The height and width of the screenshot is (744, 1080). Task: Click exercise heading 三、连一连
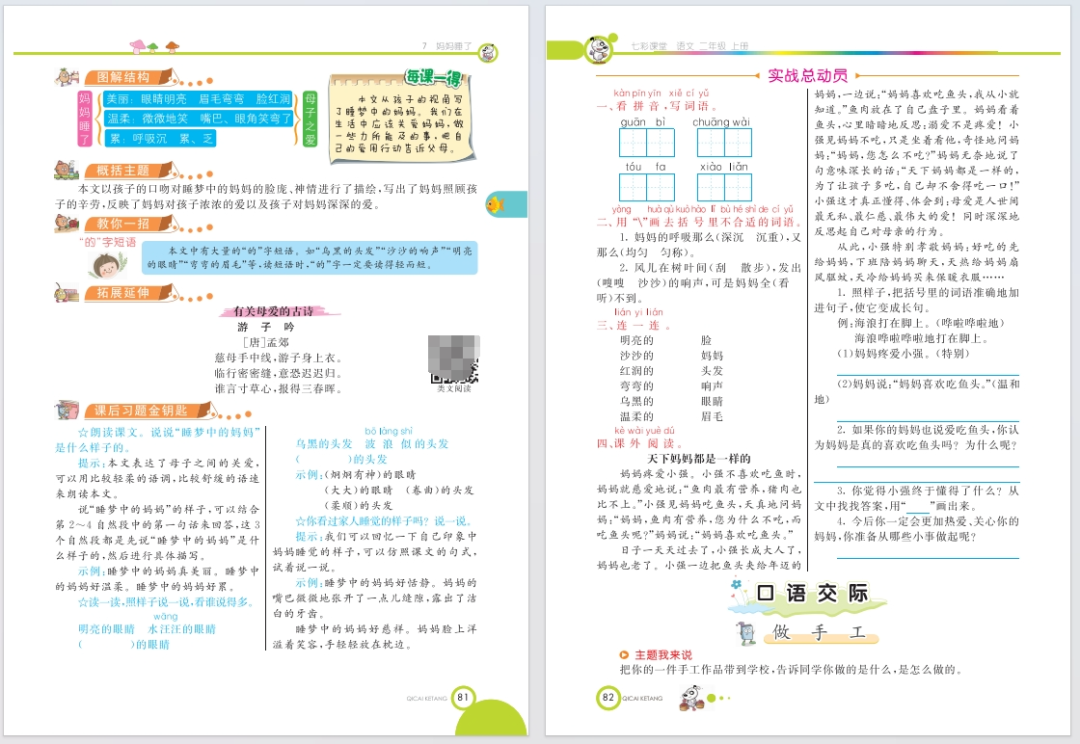coord(634,325)
